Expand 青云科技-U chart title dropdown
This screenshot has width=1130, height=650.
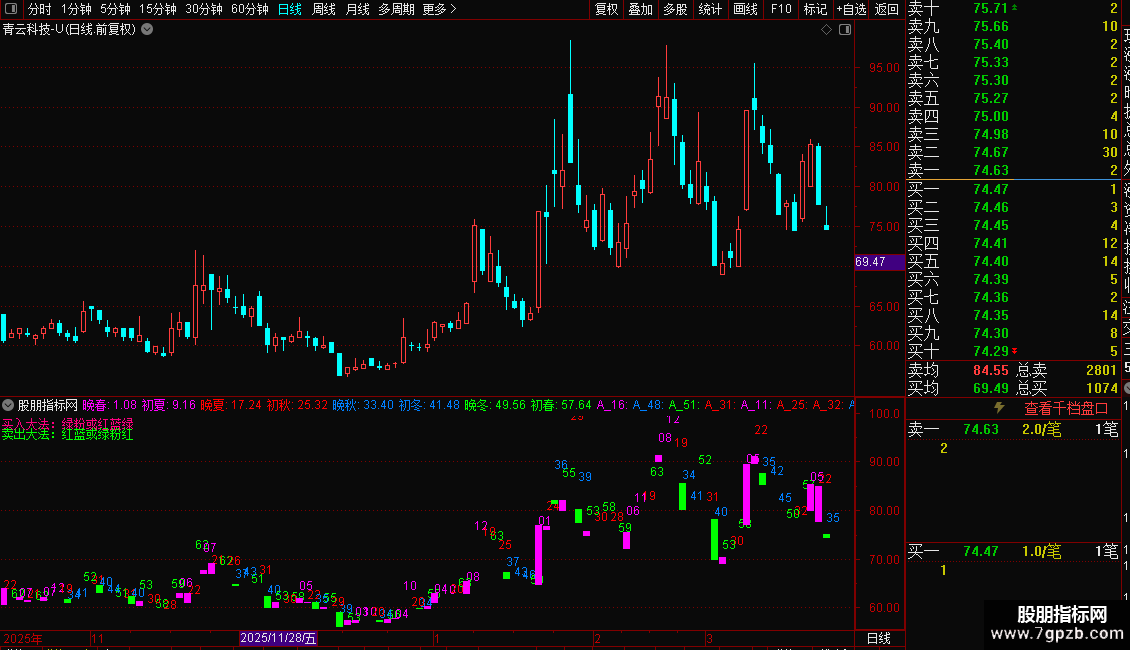[147, 30]
